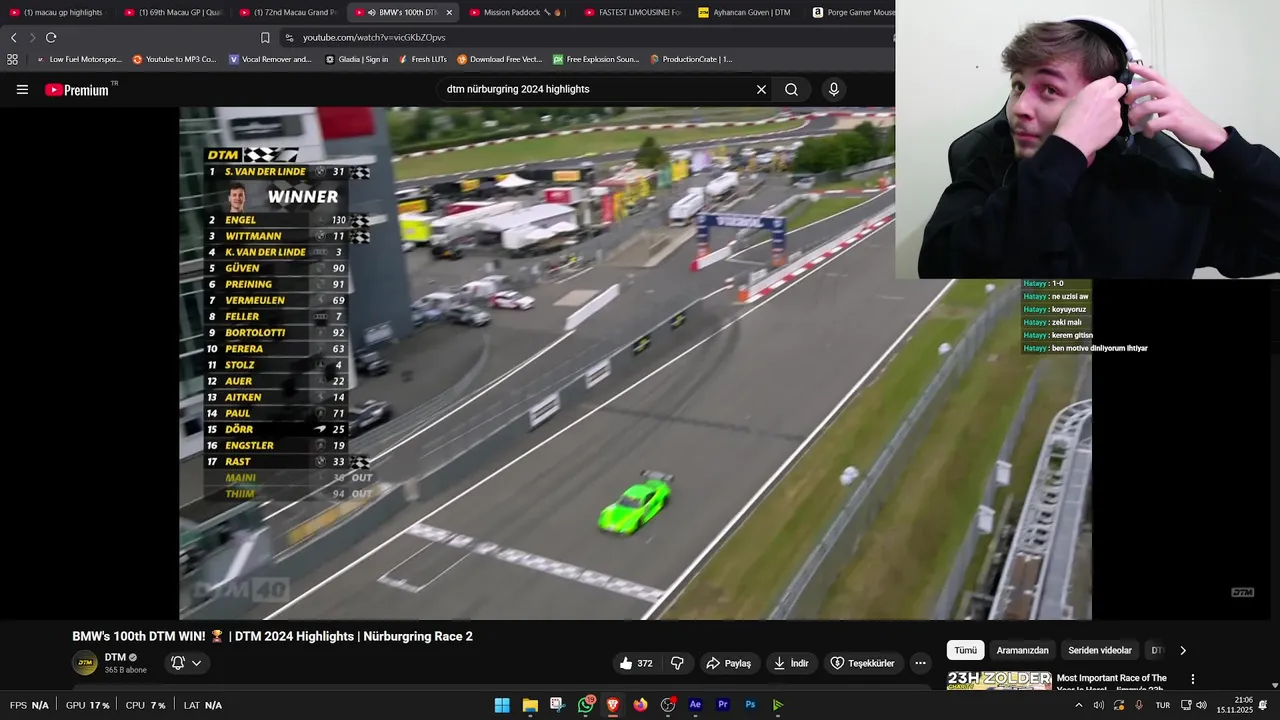
Task: Like the video (372 likes)
Action: 635,663
